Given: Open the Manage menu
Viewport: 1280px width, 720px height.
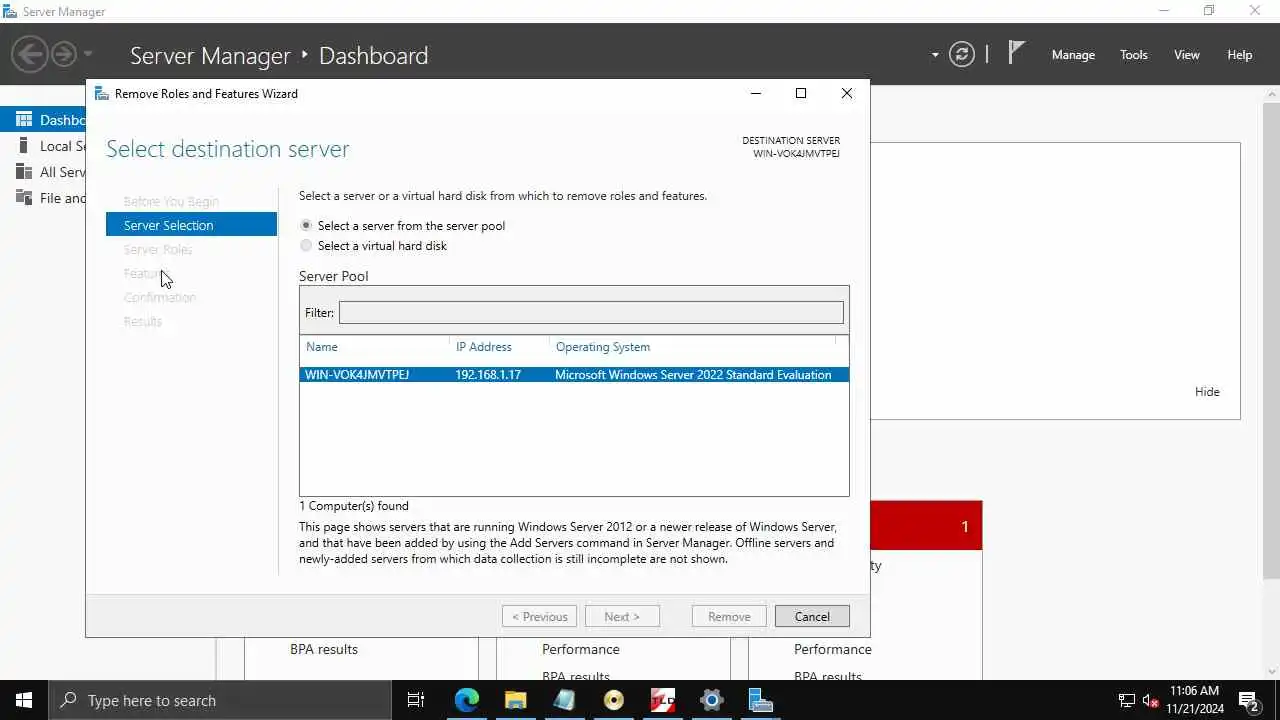Looking at the screenshot, I should (x=1073, y=55).
